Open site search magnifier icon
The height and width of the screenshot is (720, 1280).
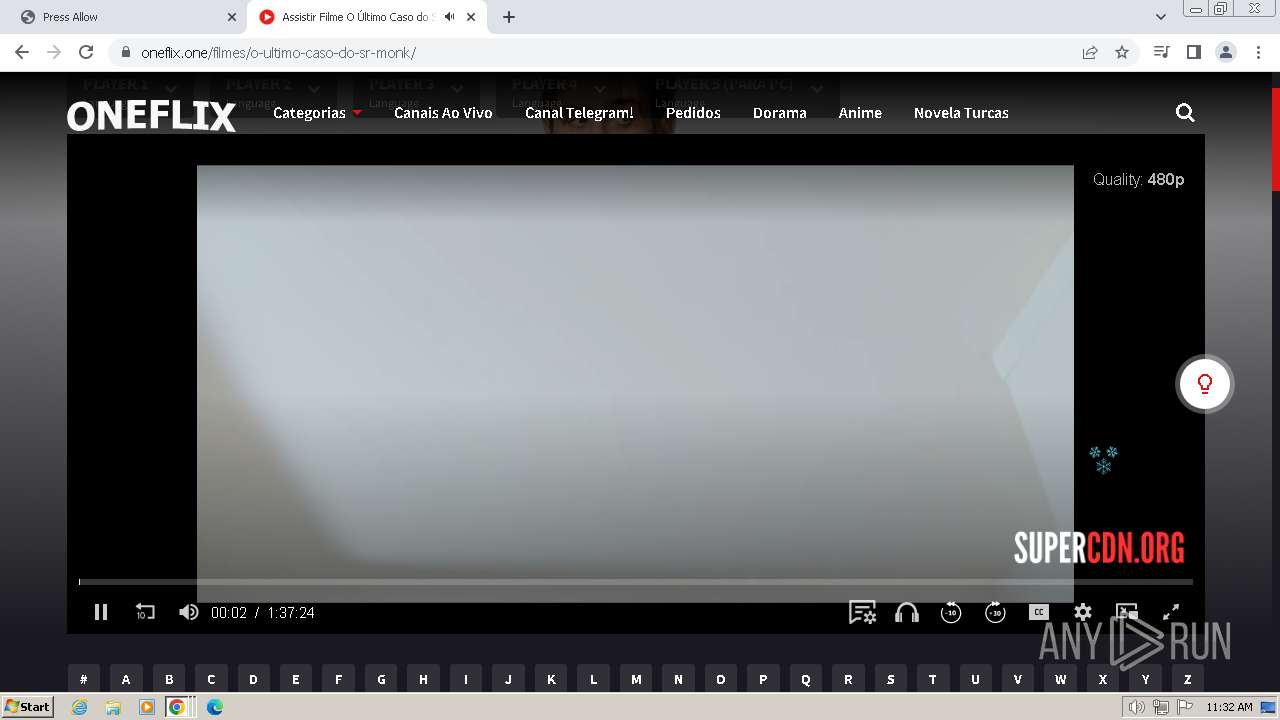tap(1185, 113)
